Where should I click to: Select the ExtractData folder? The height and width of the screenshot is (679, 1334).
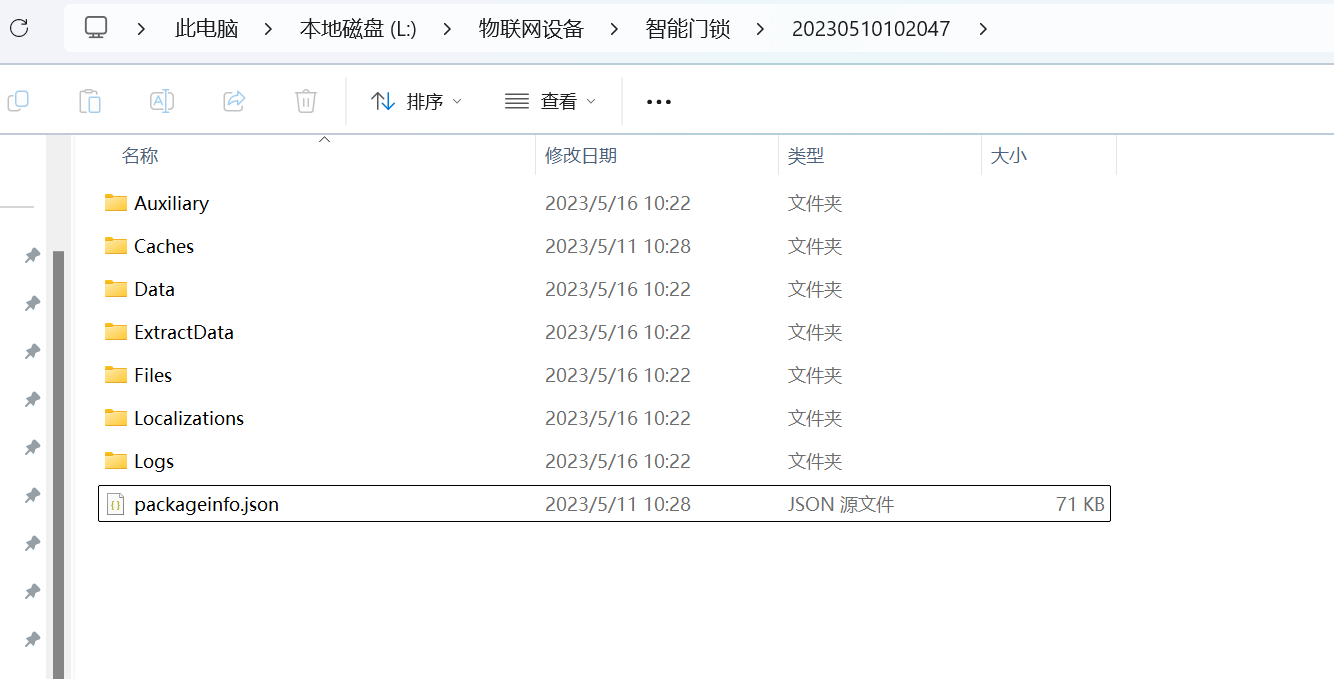(183, 332)
